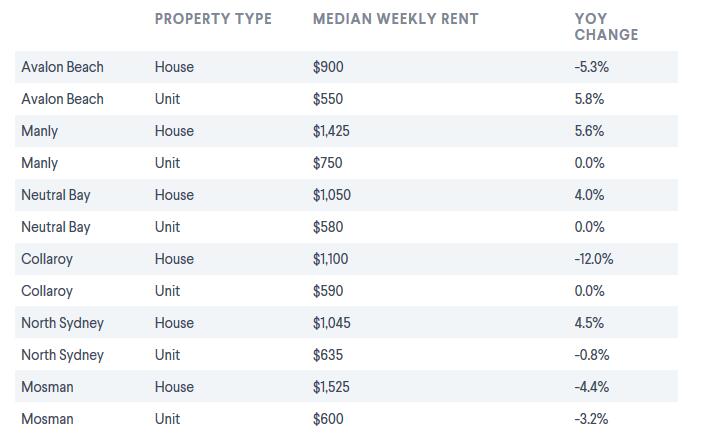Click the MEDIAN WEEKLY RENT column header
The height and width of the screenshot is (437, 701).
click(396, 19)
